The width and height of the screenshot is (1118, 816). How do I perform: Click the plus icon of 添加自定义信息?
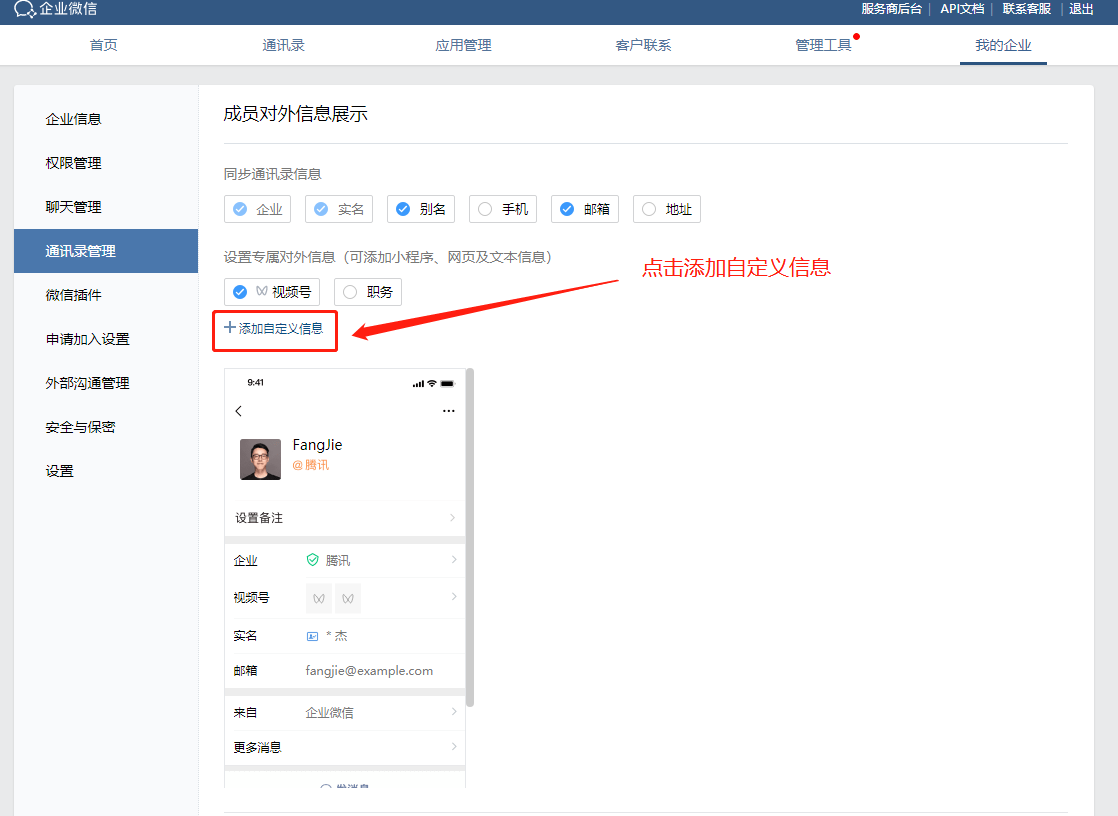(x=230, y=328)
